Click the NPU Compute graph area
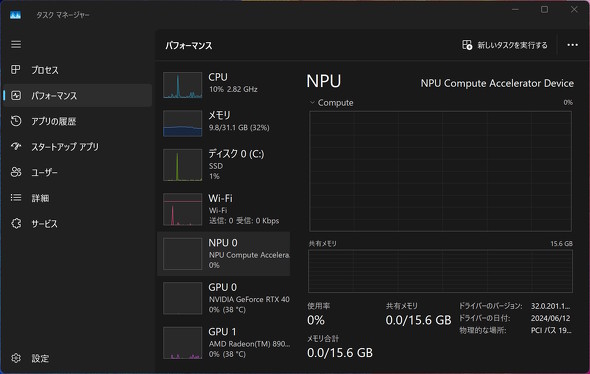 click(440, 171)
